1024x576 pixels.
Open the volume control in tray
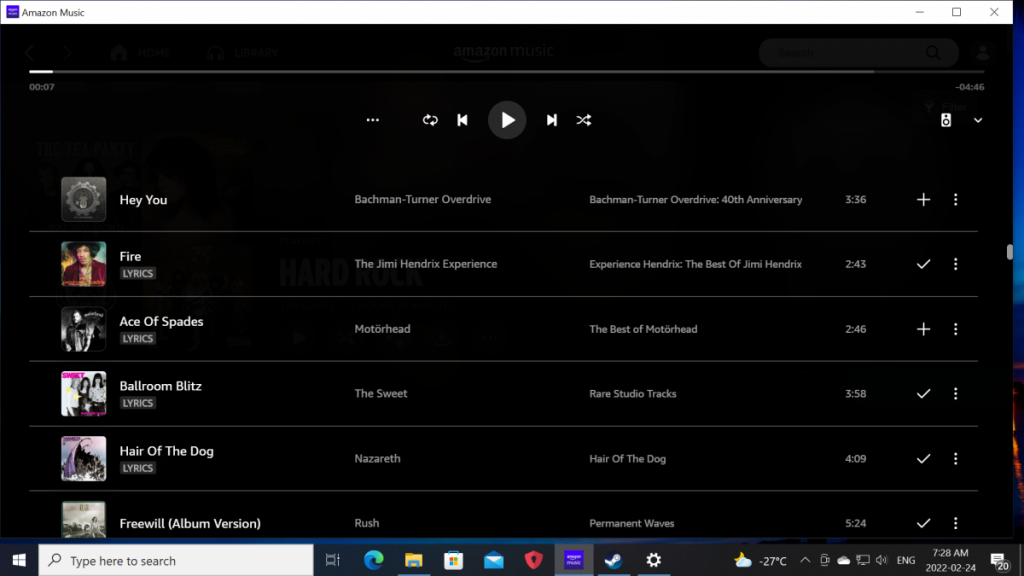coord(882,560)
